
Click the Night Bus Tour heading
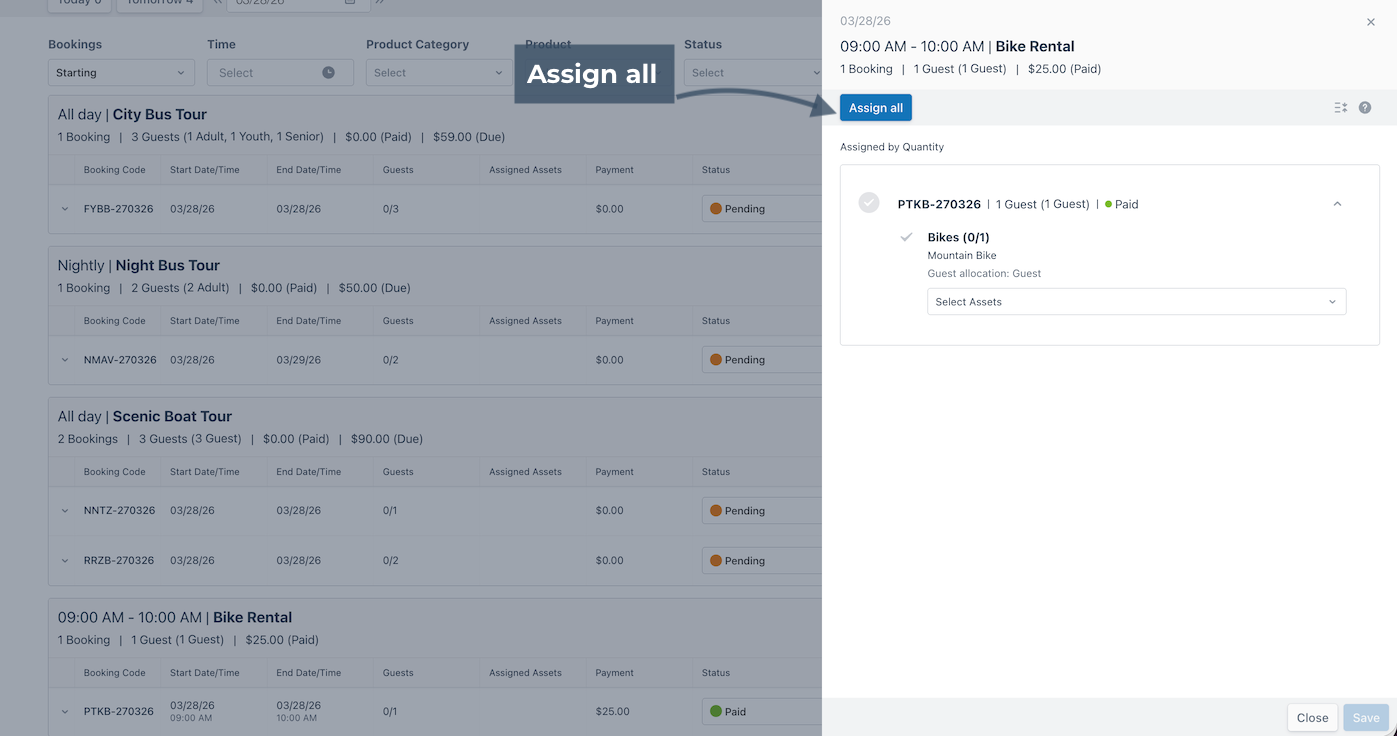[167, 266]
